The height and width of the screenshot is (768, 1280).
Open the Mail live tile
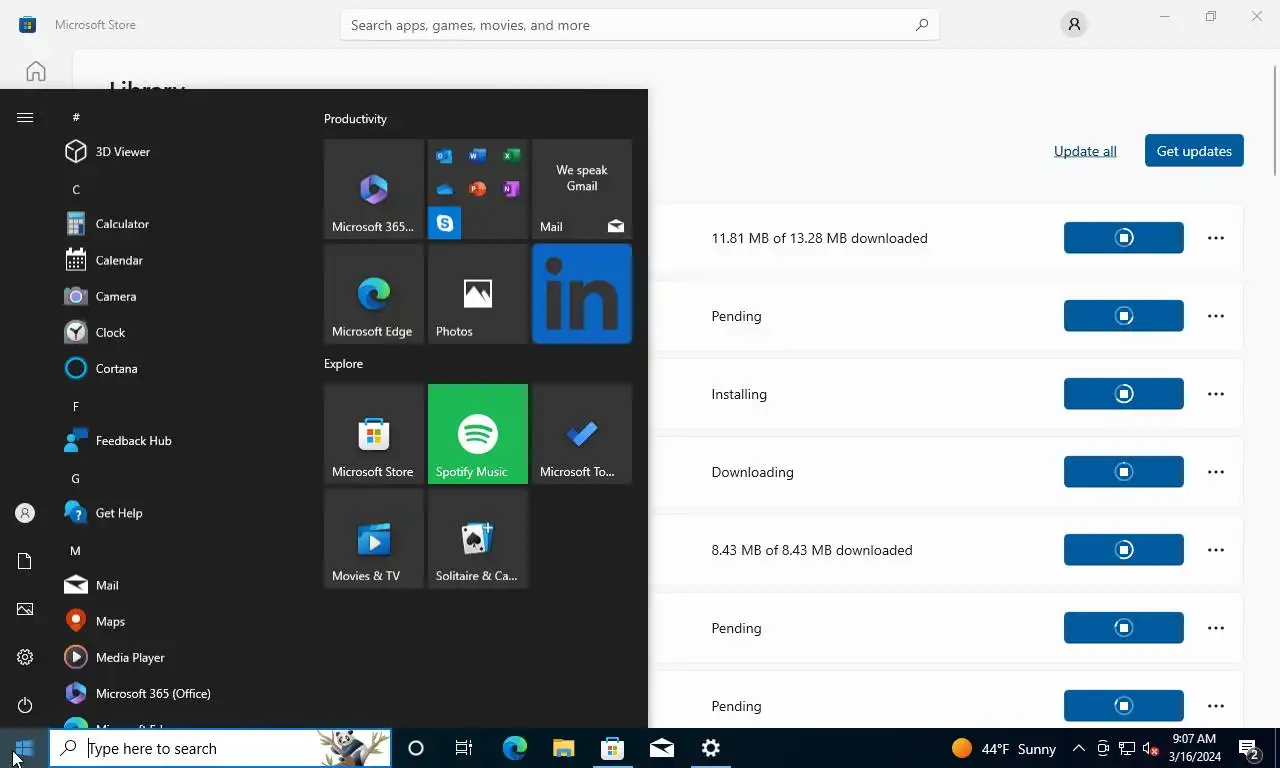coord(582,189)
